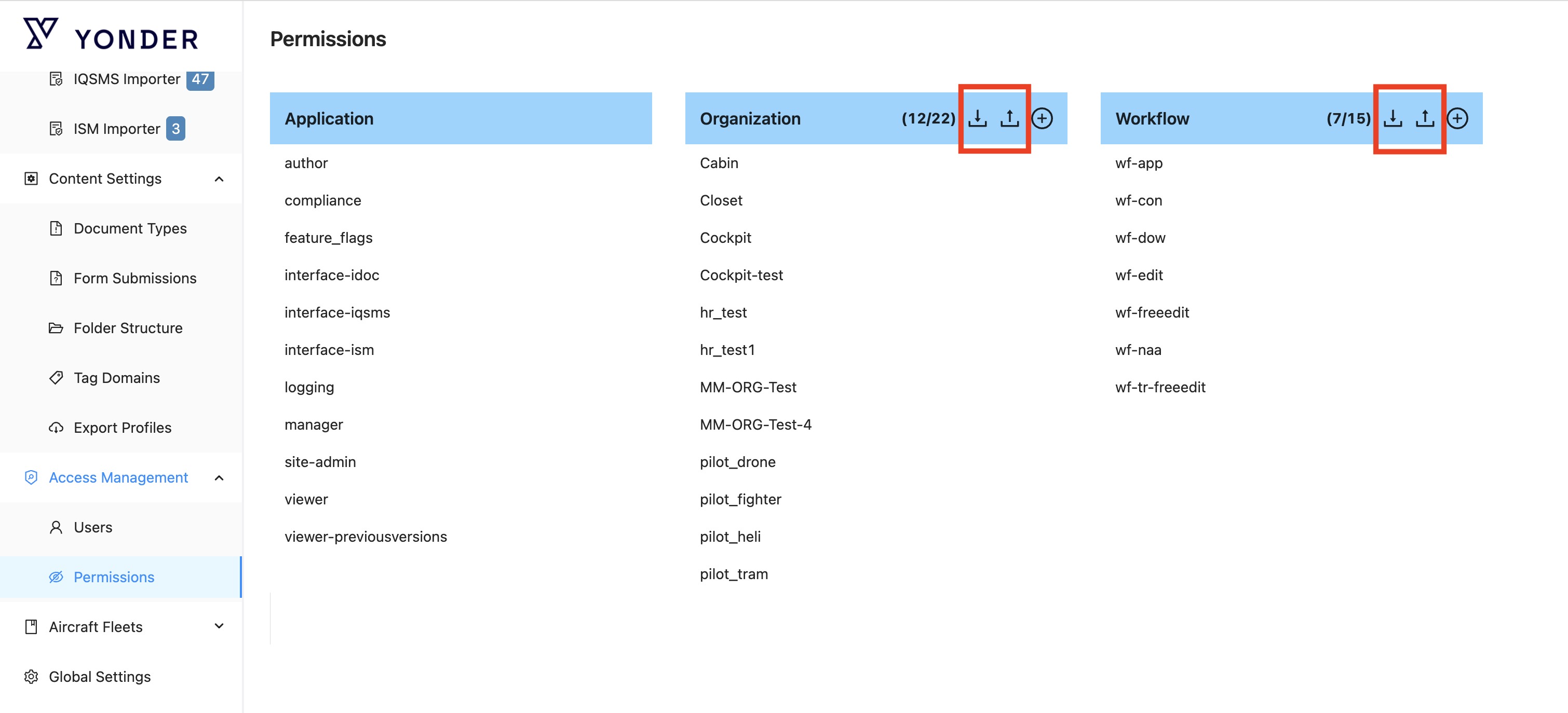Click the Organization download icon
The height and width of the screenshot is (713, 1568).
977,118
